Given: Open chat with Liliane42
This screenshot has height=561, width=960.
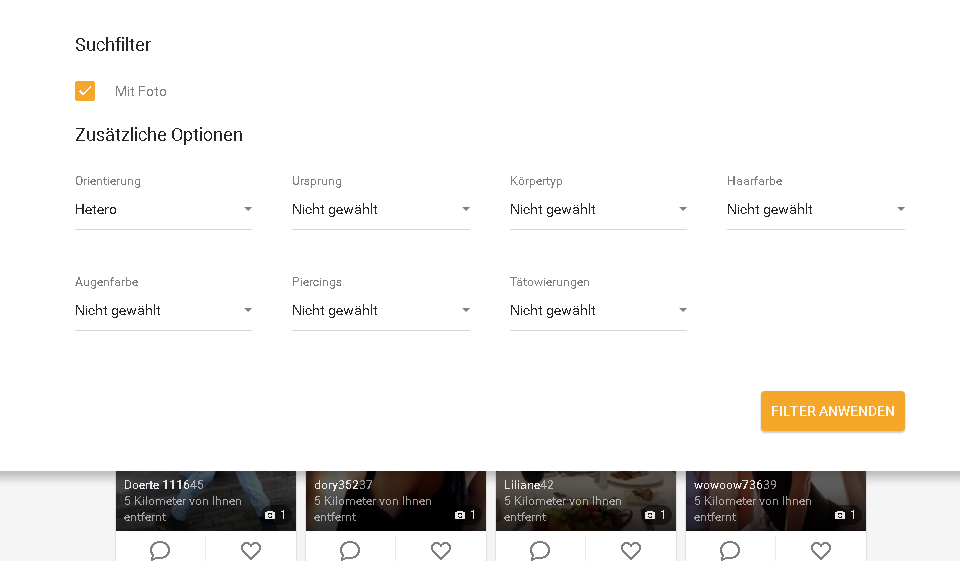Looking at the screenshot, I should click(x=540, y=550).
